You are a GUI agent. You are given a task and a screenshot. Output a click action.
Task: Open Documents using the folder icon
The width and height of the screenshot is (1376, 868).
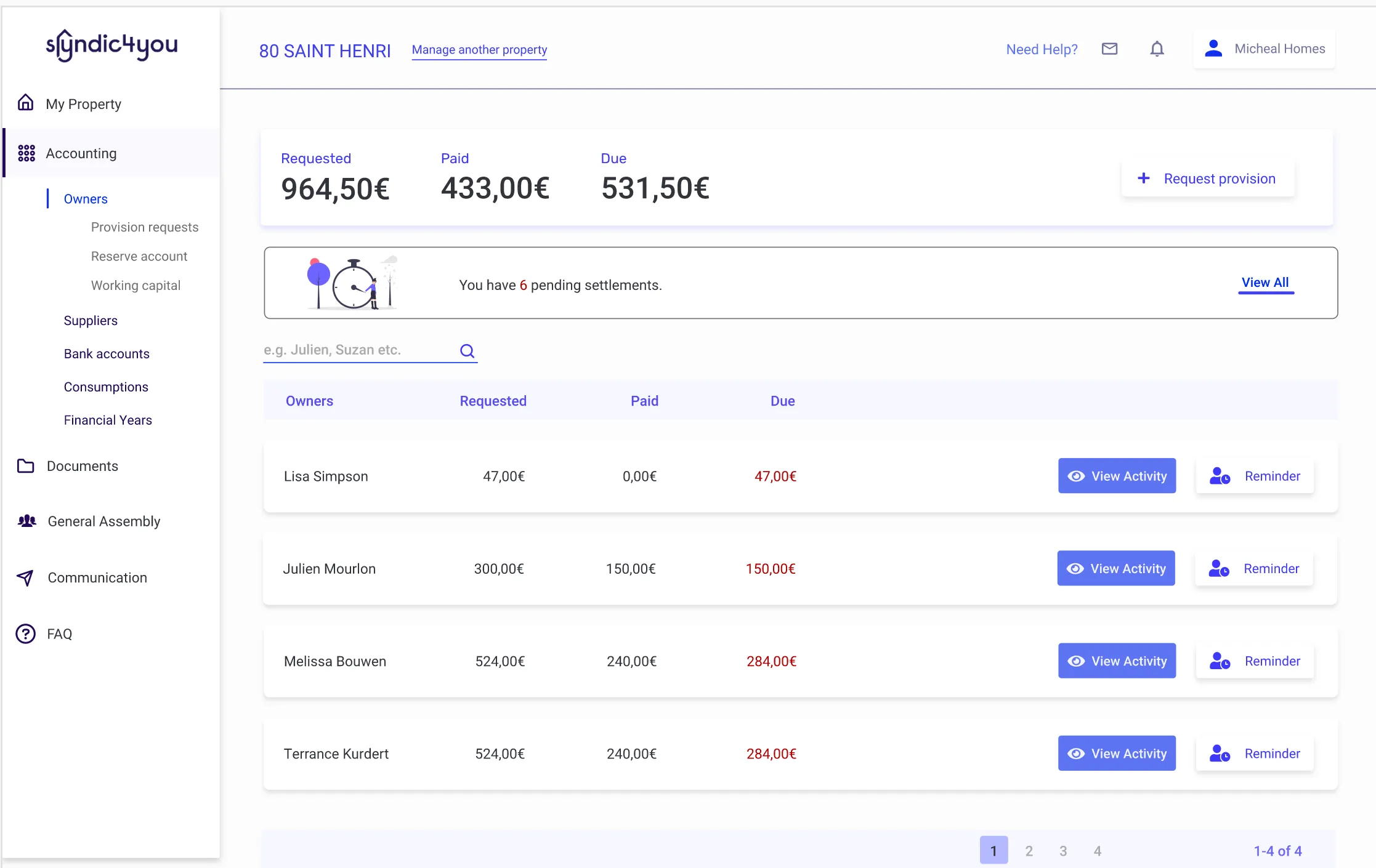[26, 466]
